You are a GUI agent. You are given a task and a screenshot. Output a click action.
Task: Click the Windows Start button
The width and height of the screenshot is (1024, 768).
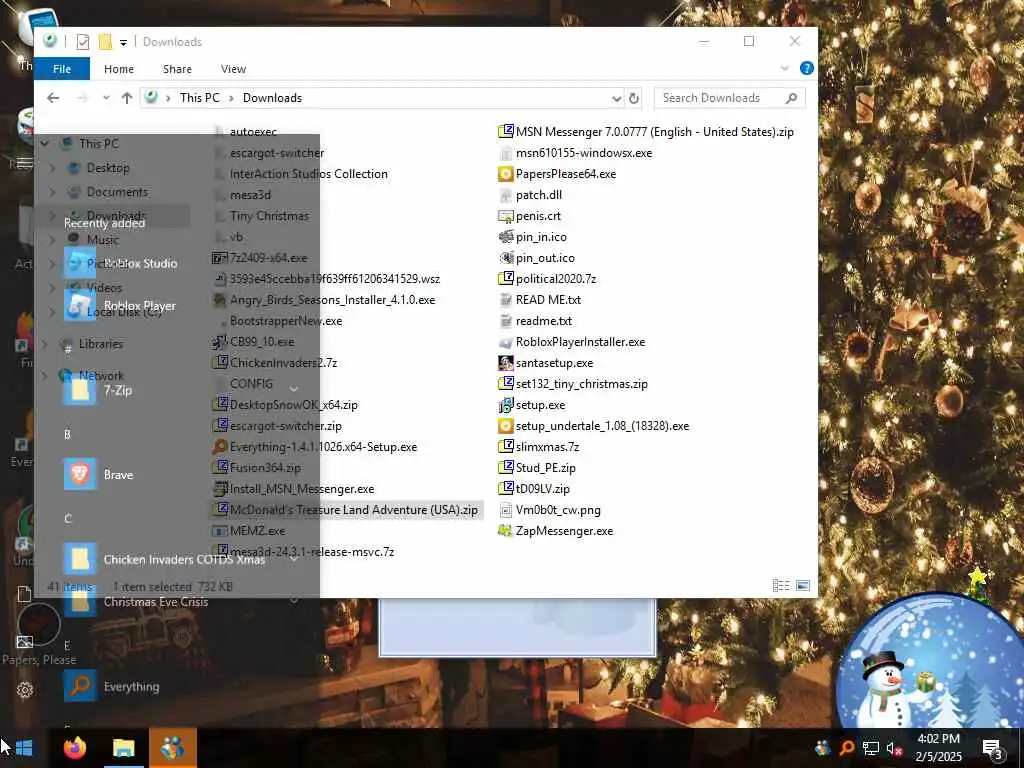(24, 748)
